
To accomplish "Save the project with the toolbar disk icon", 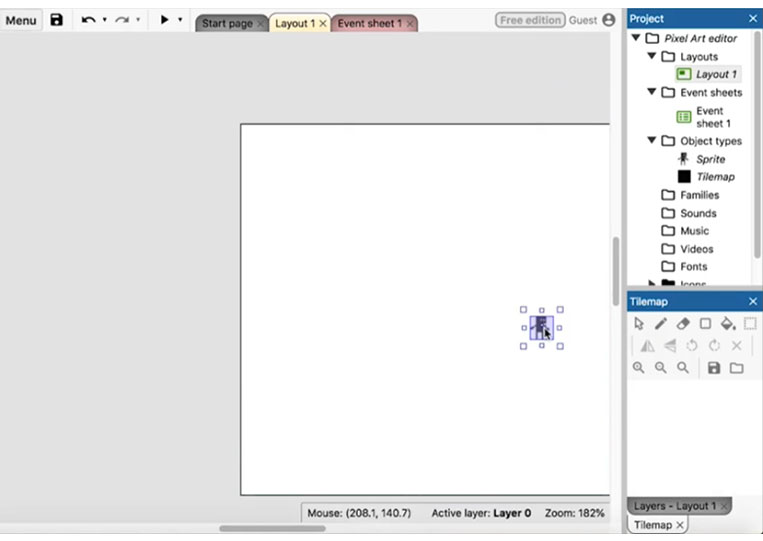I will 56,20.
